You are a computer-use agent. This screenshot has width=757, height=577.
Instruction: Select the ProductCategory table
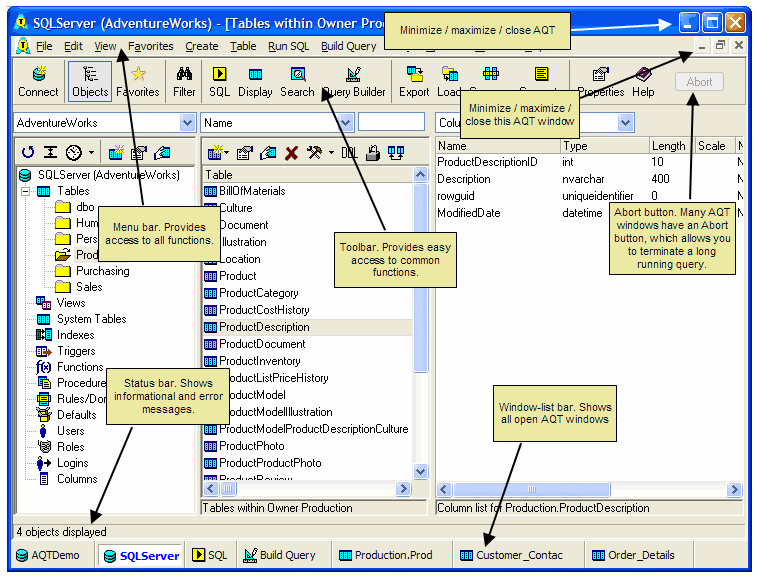pyautogui.click(x=252, y=293)
